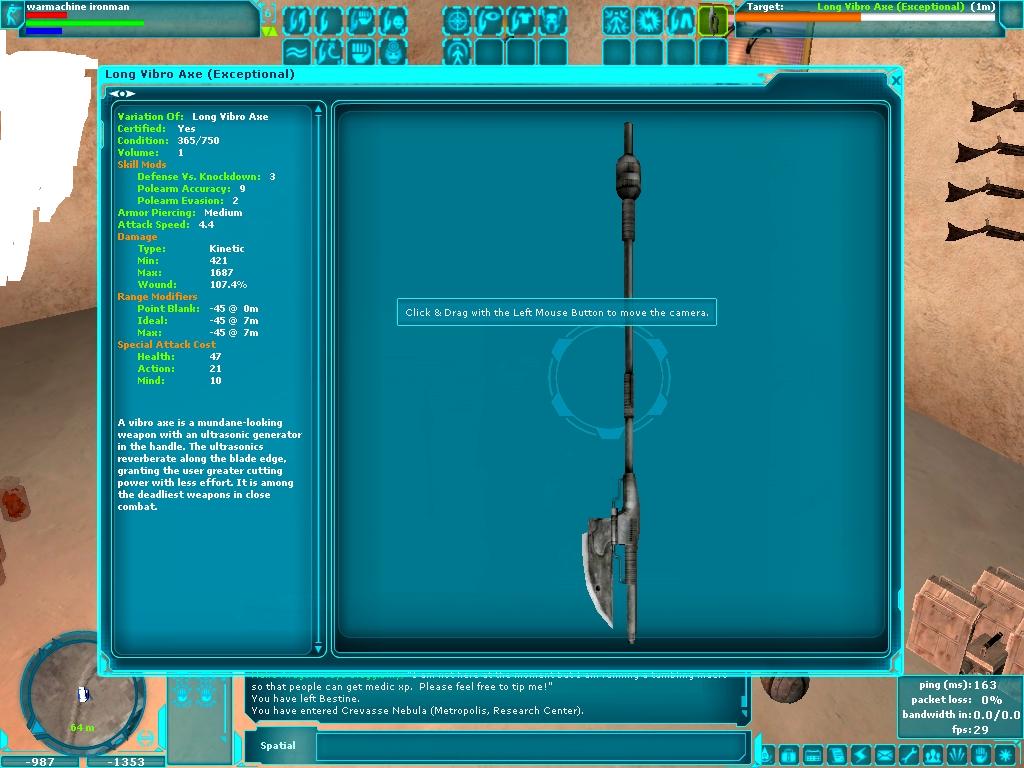The height and width of the screenshot is (768, 1024).
Task: Click the lightning bolt menu icon
Action: 861,756
